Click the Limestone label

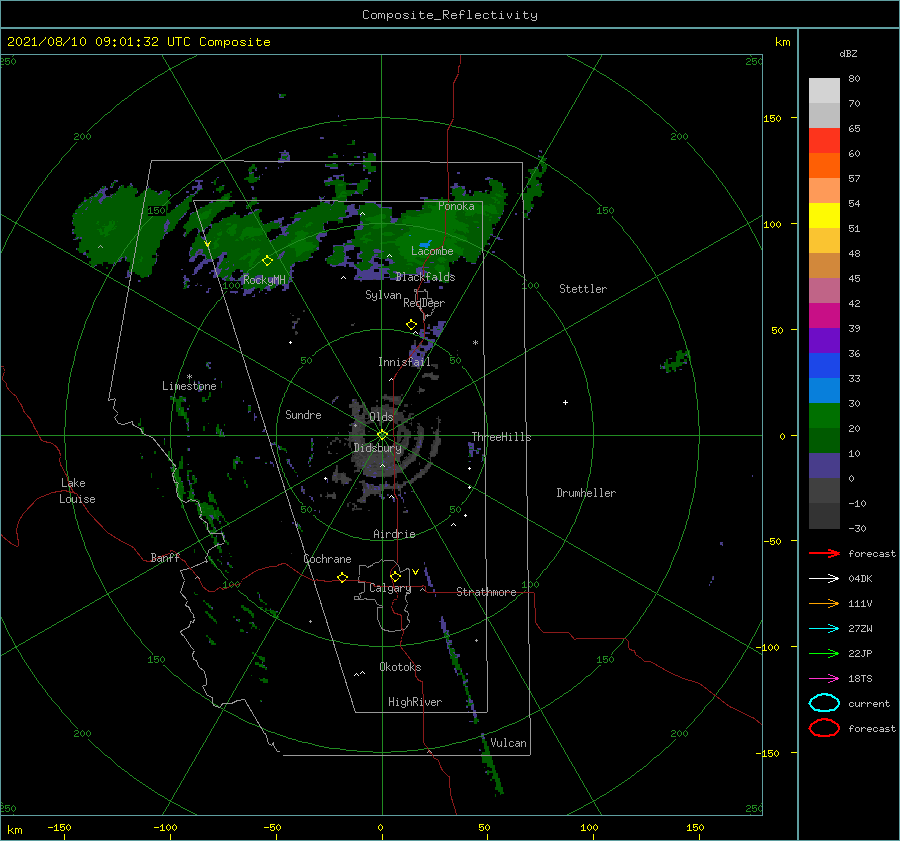189,386
